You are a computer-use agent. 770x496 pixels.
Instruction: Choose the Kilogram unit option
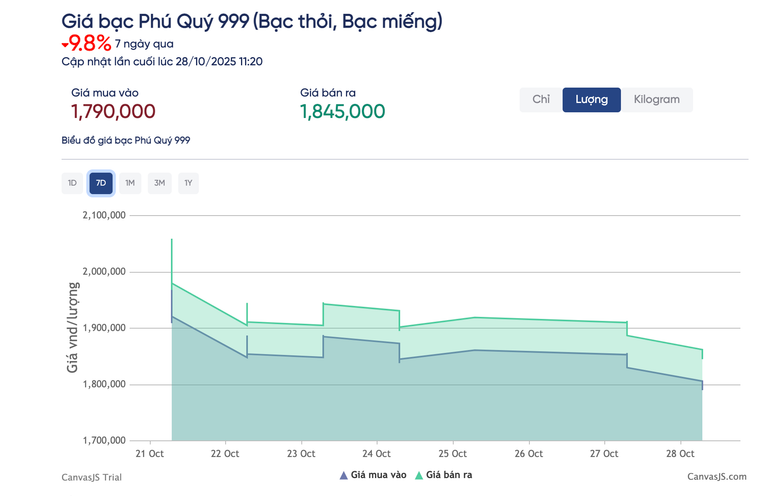click(x=656, y=100)
